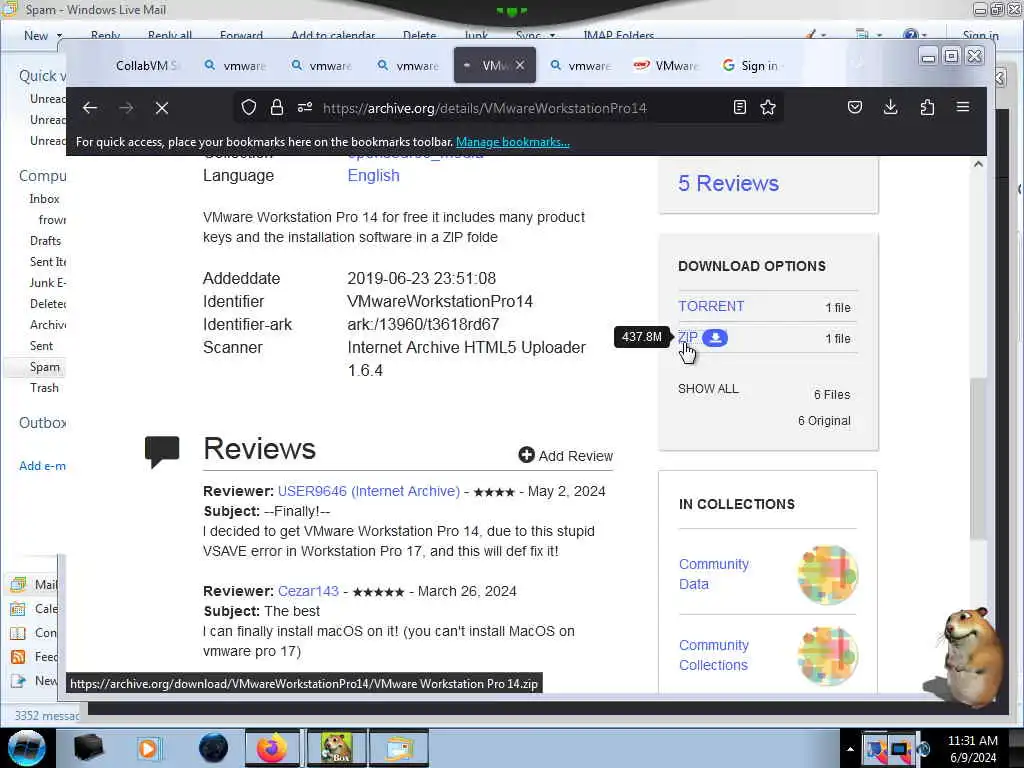Open the Pocket save icon

(855, 107)
